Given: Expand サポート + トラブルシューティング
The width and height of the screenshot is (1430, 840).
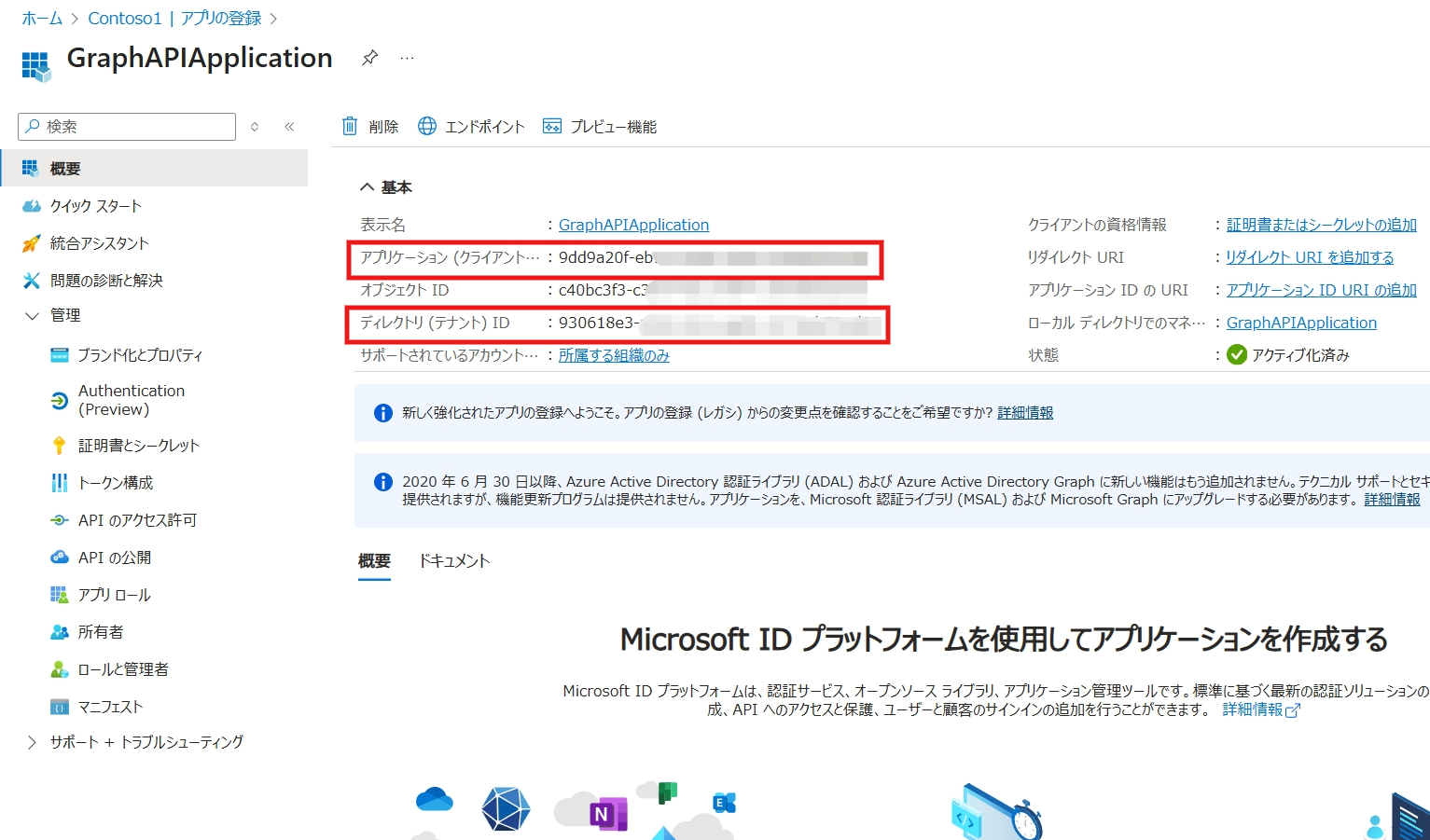Looking at the screenshot, I should tap(33, 741).
